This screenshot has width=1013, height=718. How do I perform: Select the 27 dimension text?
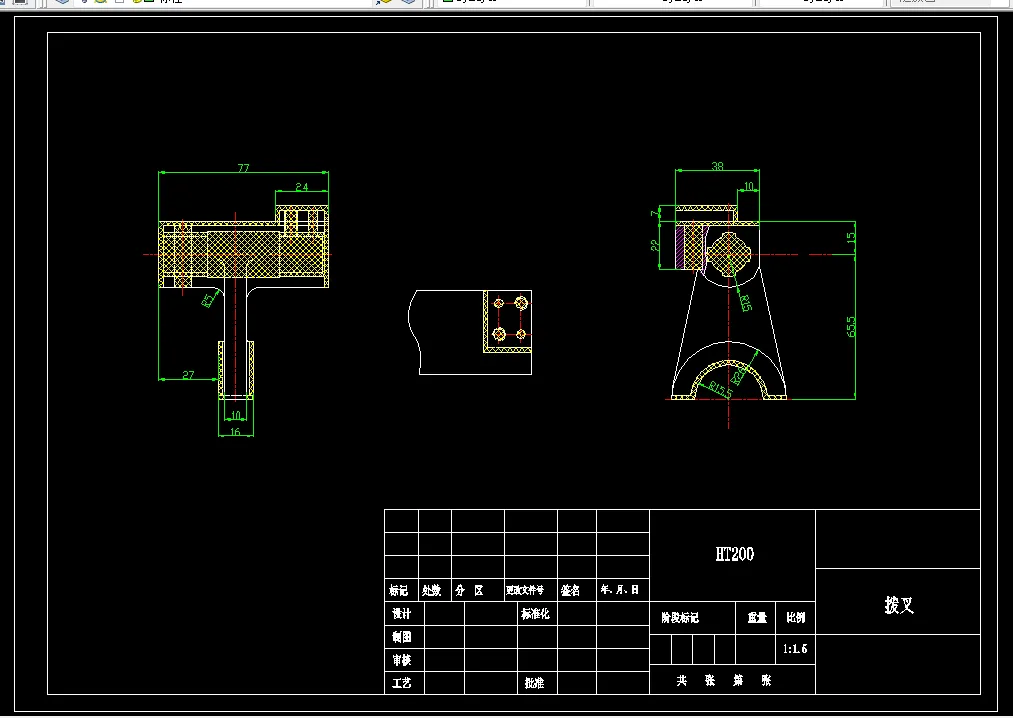click(x=188, y=375)
